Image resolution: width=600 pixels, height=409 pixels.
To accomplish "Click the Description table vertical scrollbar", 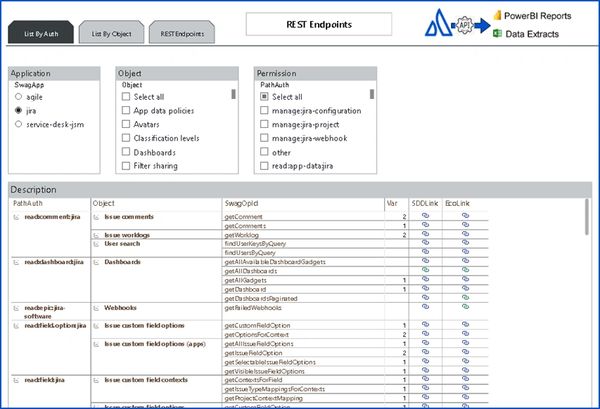I will tap(588, 300).
